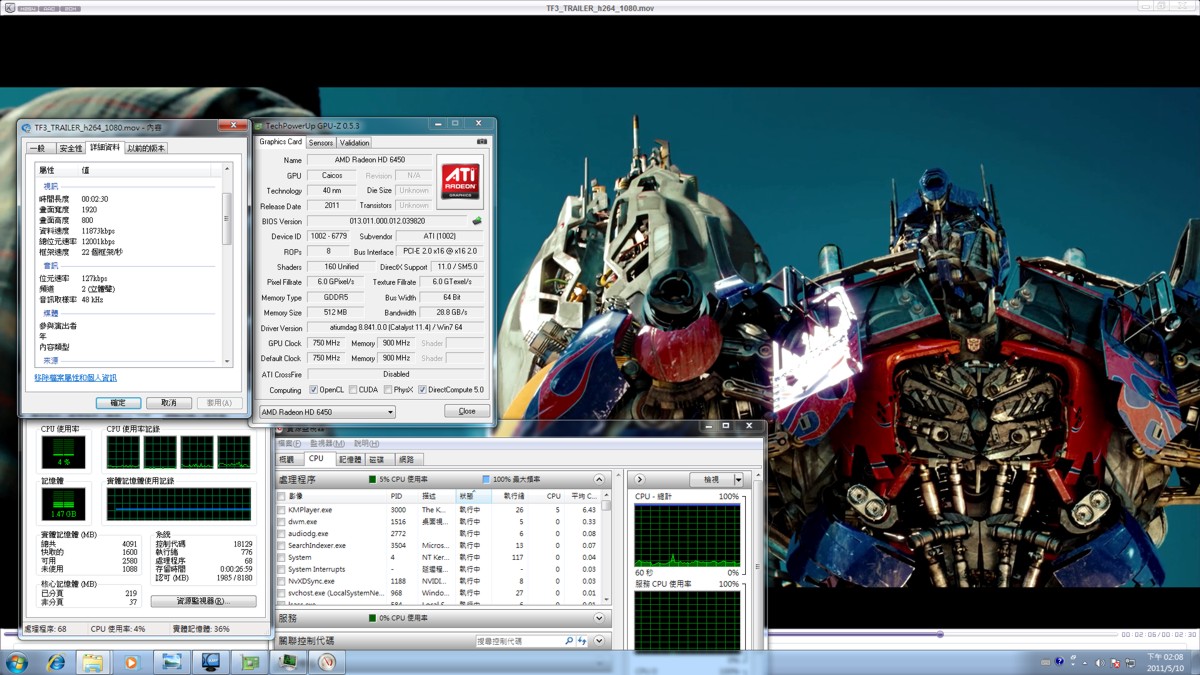The width and height of the screenshot is (1200, 675).
Task: Click the ATI Radeon logo in GPU-Z
Action: coord(460,181)
